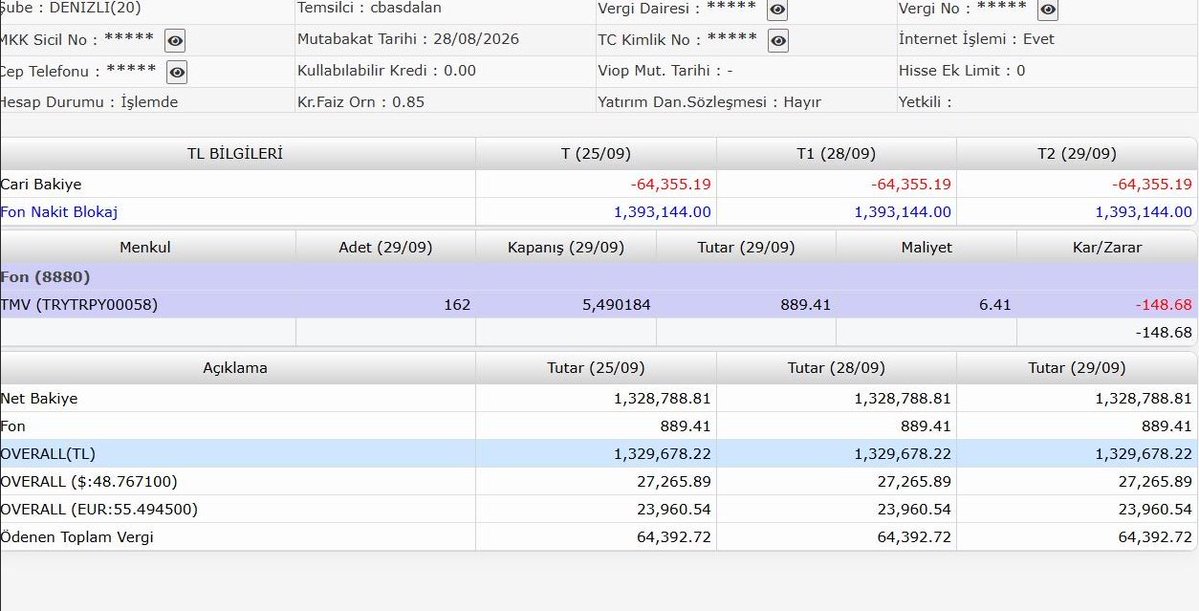Click the T1 (28/09) column header
This screenshot has height=611, width=1199.
pyautogui.click(x=837, y=154)
